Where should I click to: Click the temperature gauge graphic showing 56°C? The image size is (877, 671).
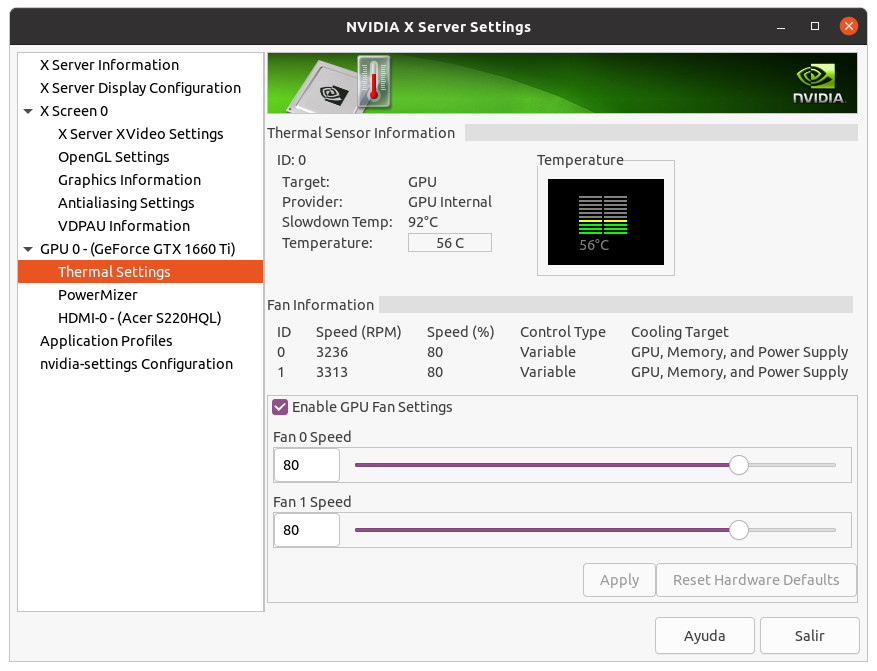point(605,221)
